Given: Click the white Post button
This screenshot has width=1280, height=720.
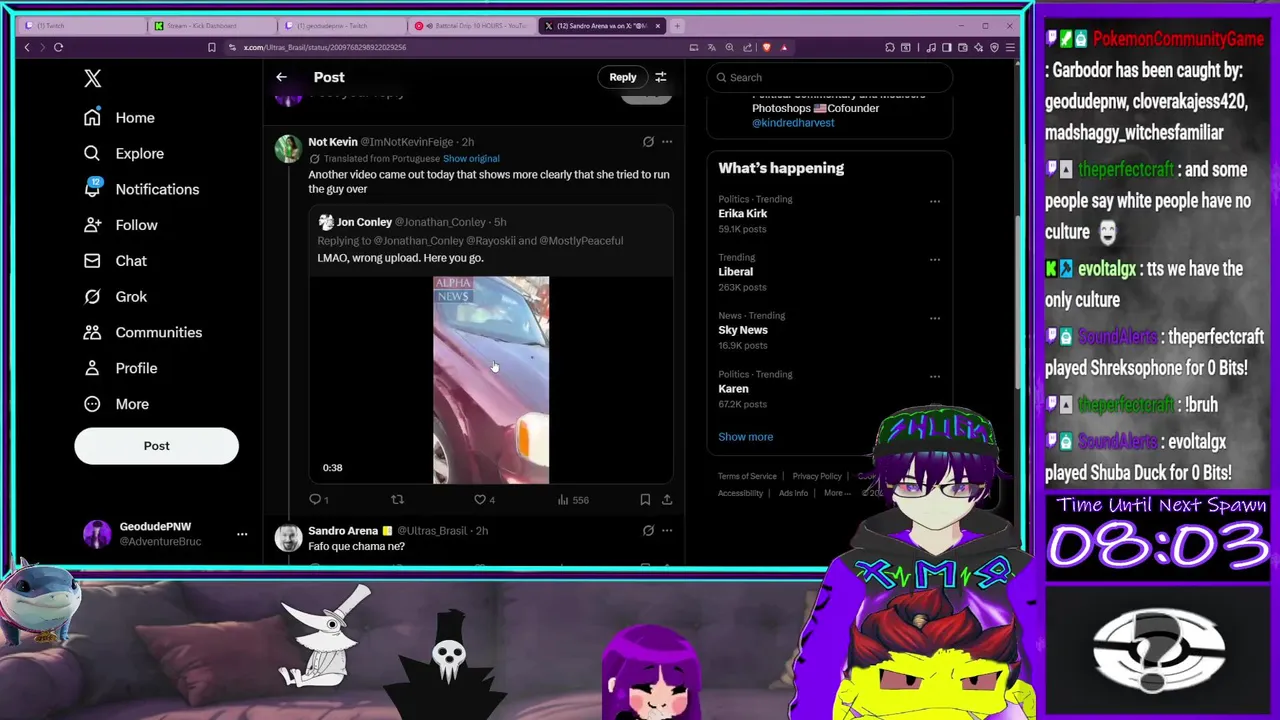Looking at the screenshot, I should (x=156, y=446).
